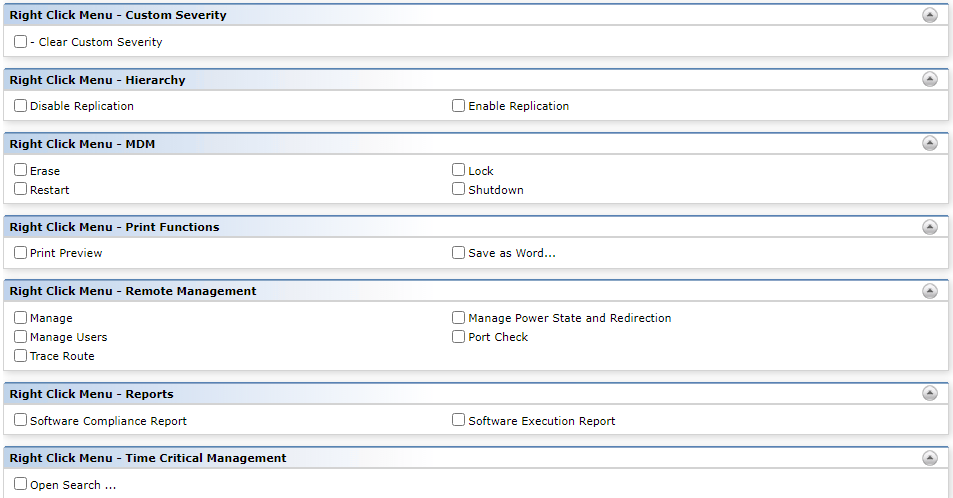Screen dimensions: 953x498
Task: Toggle the Shutdown checkbox
Action: (x=458, y=188)
